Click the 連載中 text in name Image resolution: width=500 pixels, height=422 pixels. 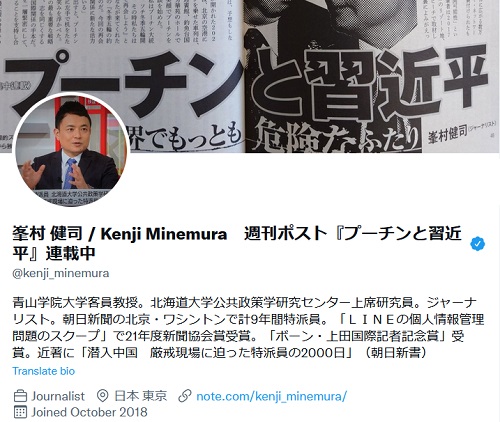(71, 253)
